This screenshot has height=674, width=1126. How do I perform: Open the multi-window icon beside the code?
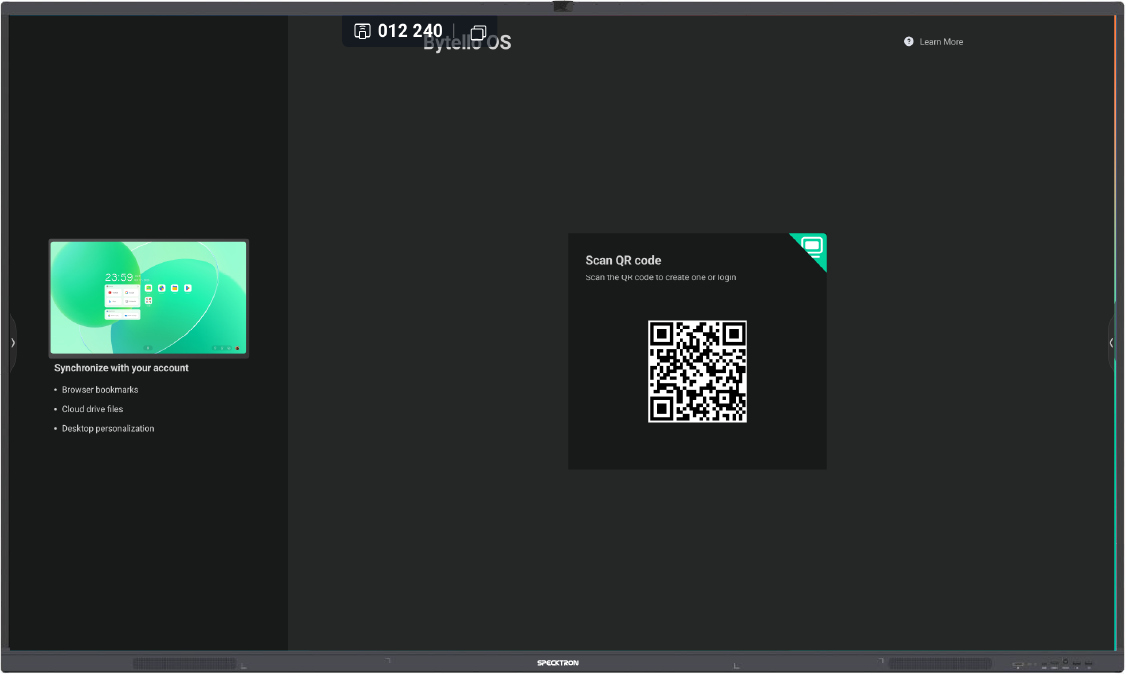pos(478,32)
